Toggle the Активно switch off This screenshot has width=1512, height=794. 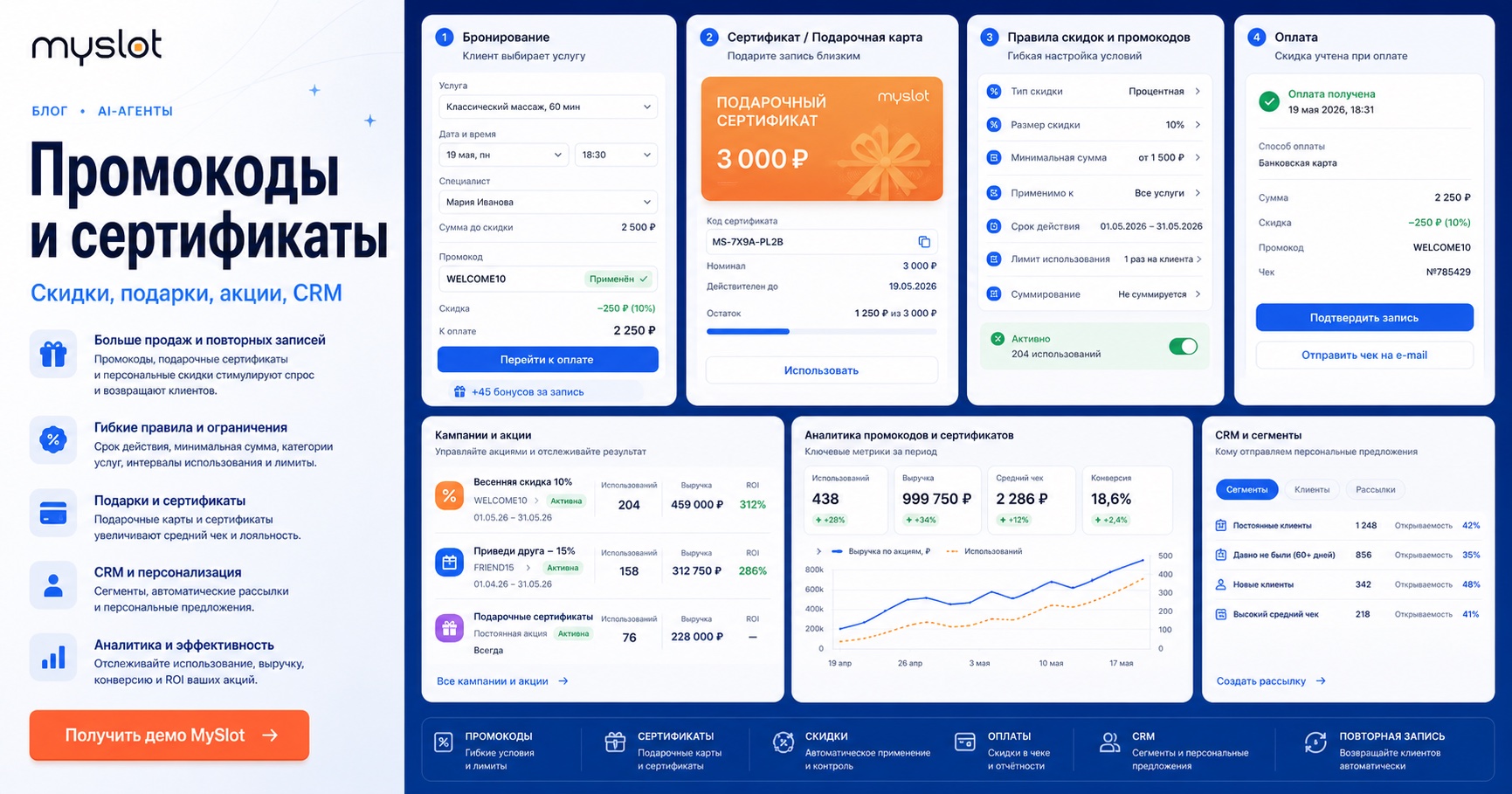coord(1184,347)
